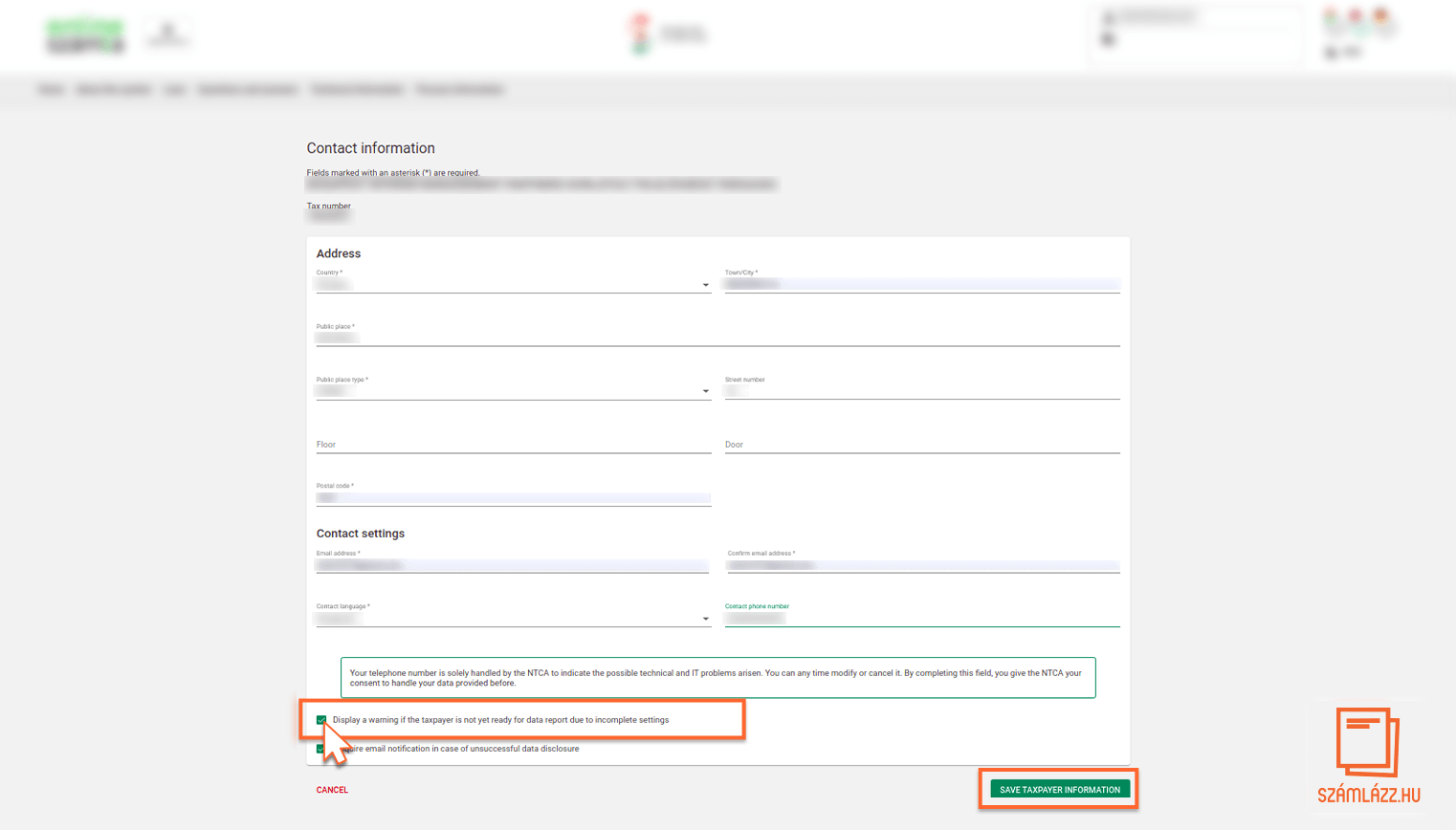Click the Floor input field
The width and height of the screenshot is (1456, 830).
point(513,445)
